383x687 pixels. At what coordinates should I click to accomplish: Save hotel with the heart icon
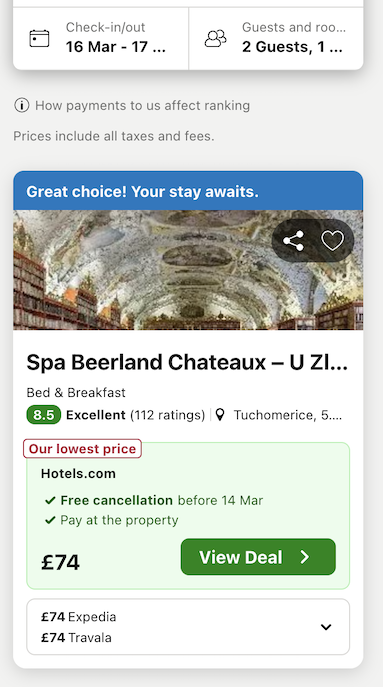tap(333, 241)
